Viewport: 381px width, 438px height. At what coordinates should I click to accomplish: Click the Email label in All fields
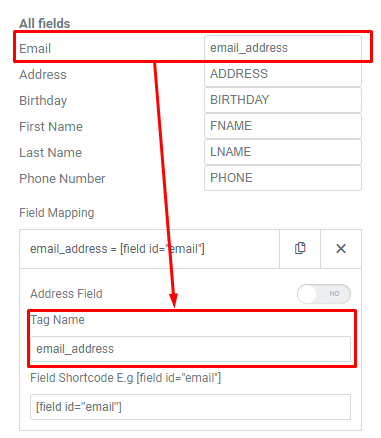point(35,49)
